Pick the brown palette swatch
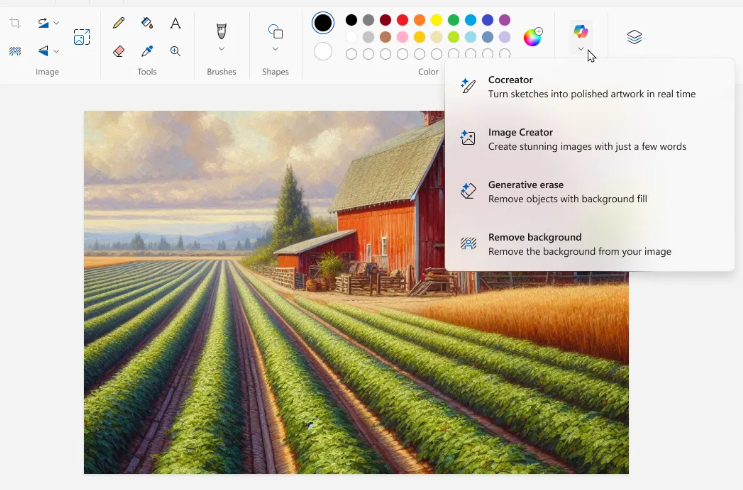Viewport: 743px width, 490px height. coord(385,37)
